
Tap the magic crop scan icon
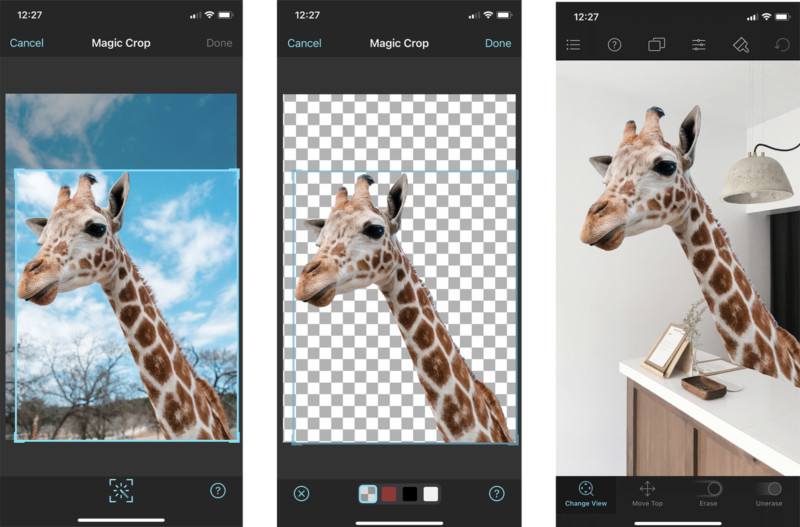coord(121,490)
